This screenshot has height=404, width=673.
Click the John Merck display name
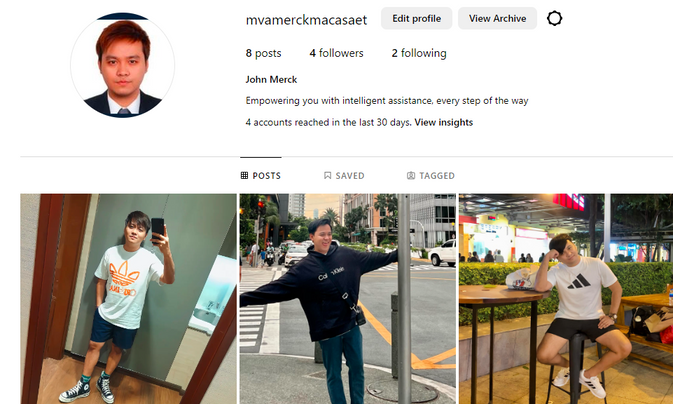tap(271, 79)
